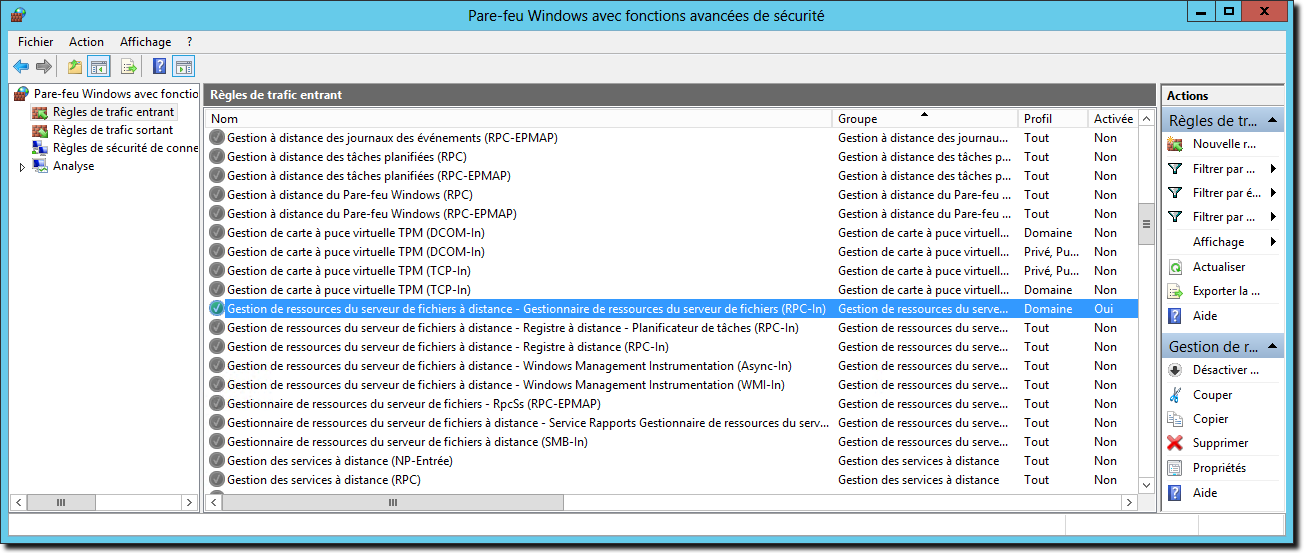Sort by the Activée column header
Screen dimensions: 1304x553
click(1114, 118)
